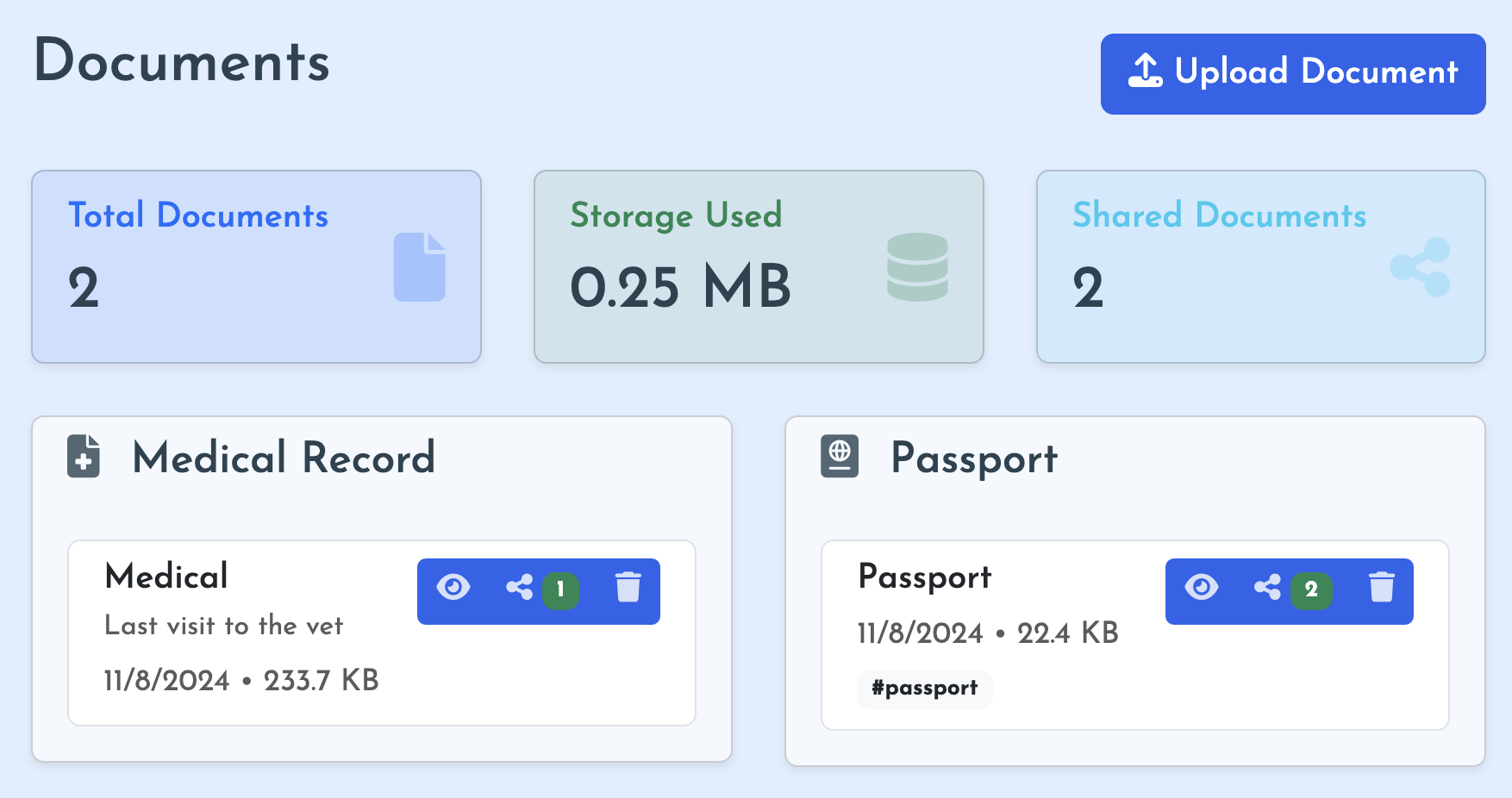Image resolution: width=1512 pixels, height=798 pixels.
Task: View the Medical document via eye icon
Action: (453, 588)
